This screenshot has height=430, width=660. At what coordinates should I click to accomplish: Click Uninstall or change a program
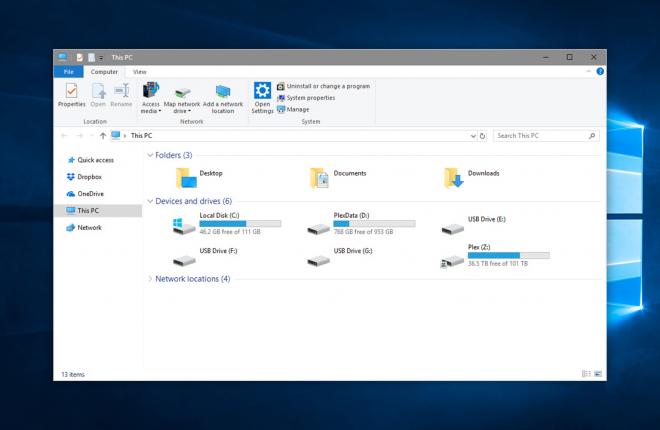tap(327, 86)
